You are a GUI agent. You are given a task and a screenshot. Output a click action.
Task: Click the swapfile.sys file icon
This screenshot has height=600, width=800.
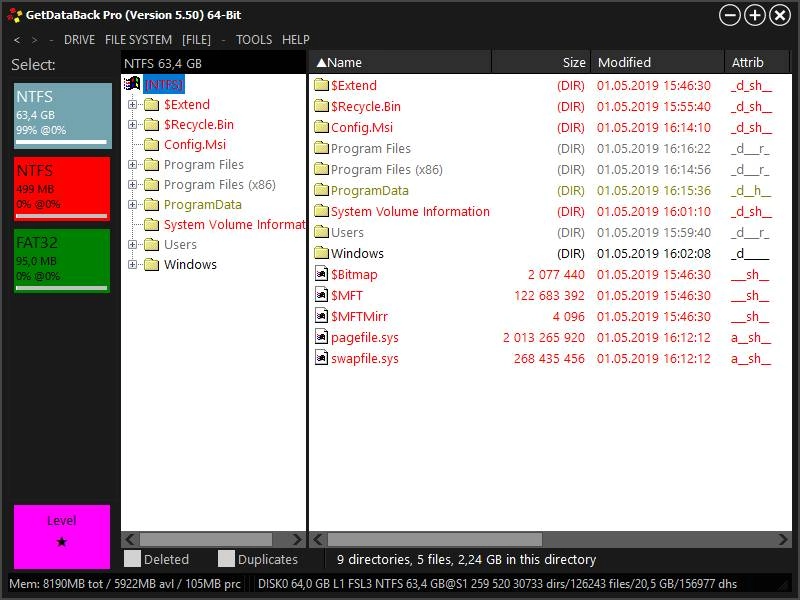321,358
